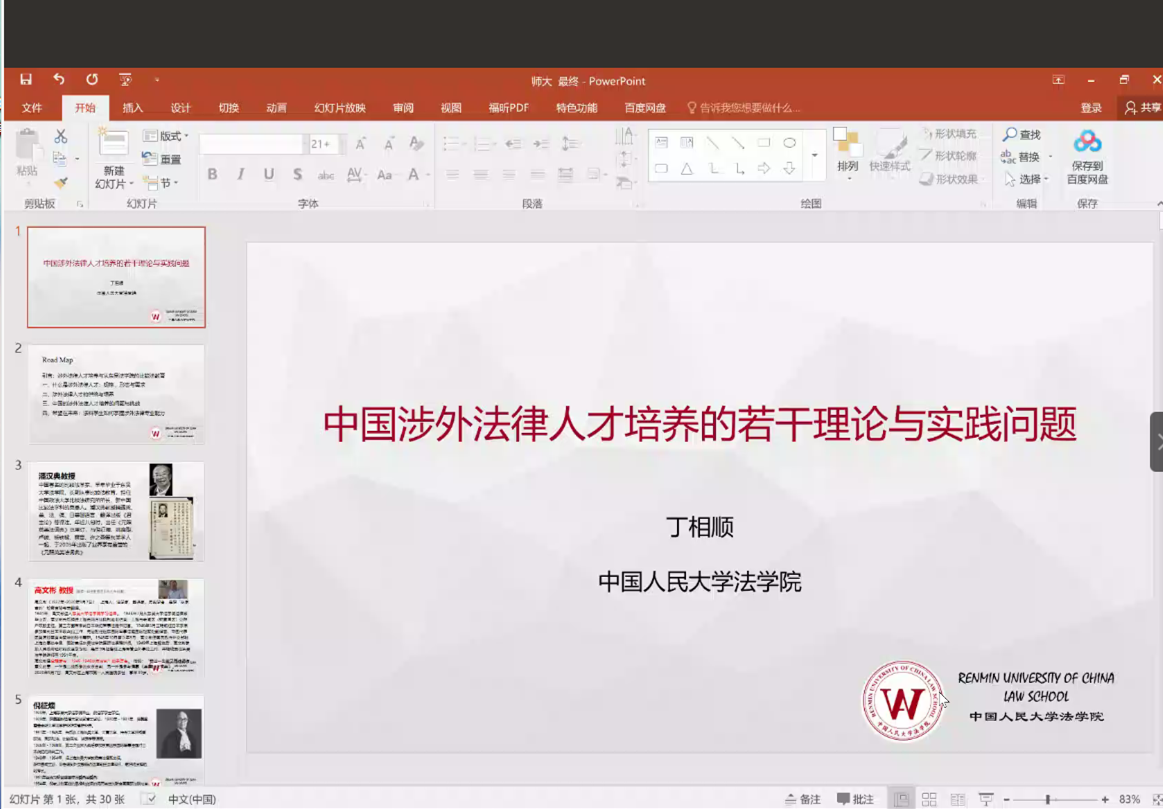Click the Save icon in quick access toolbar

26,80
